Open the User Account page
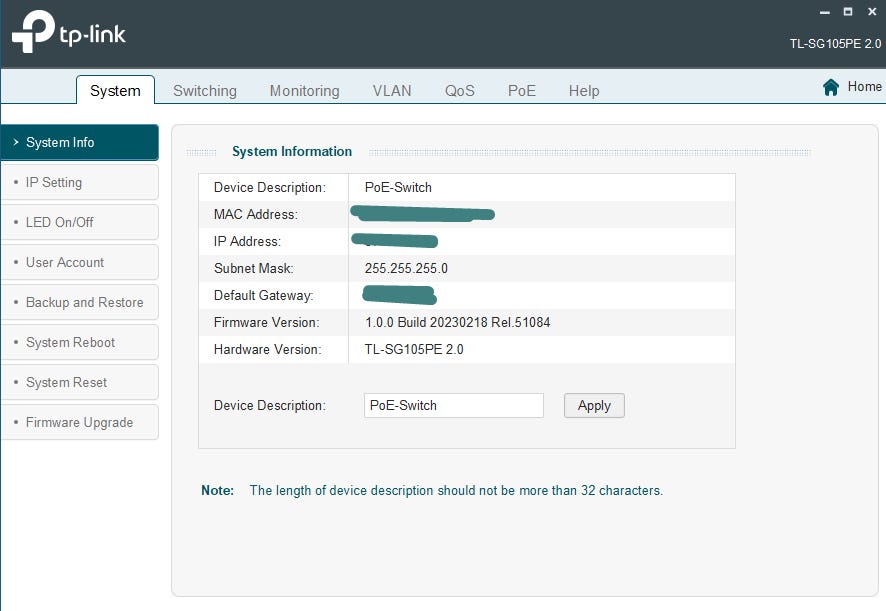Viewport: 886px width, 611px height. (79, 263)
